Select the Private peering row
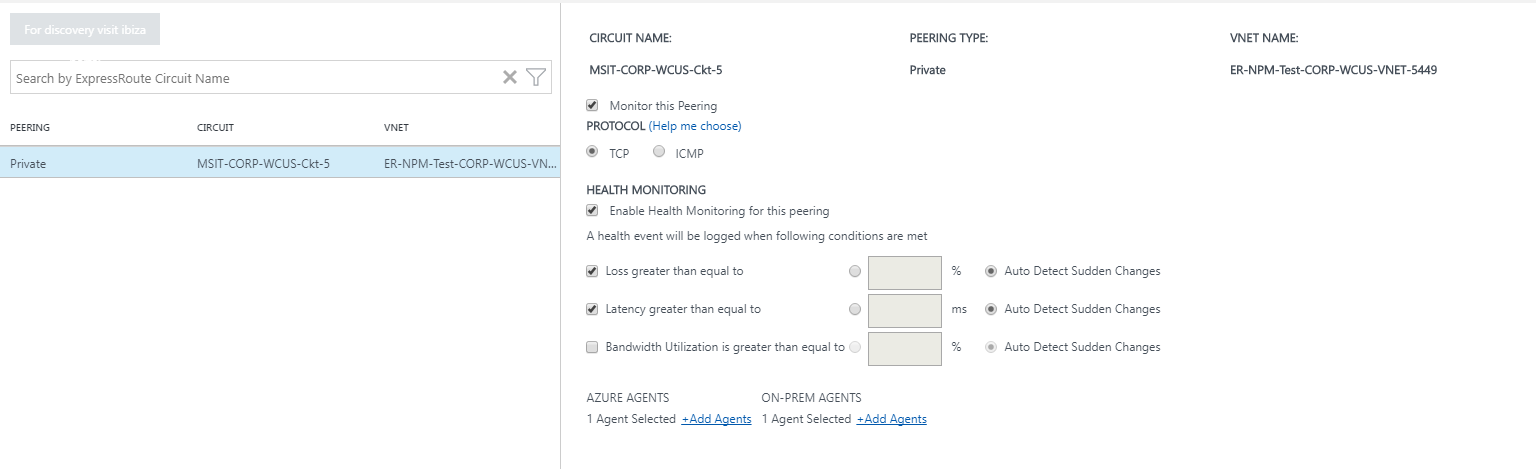This screenshot has height=469, width=1536. [280, 163]
